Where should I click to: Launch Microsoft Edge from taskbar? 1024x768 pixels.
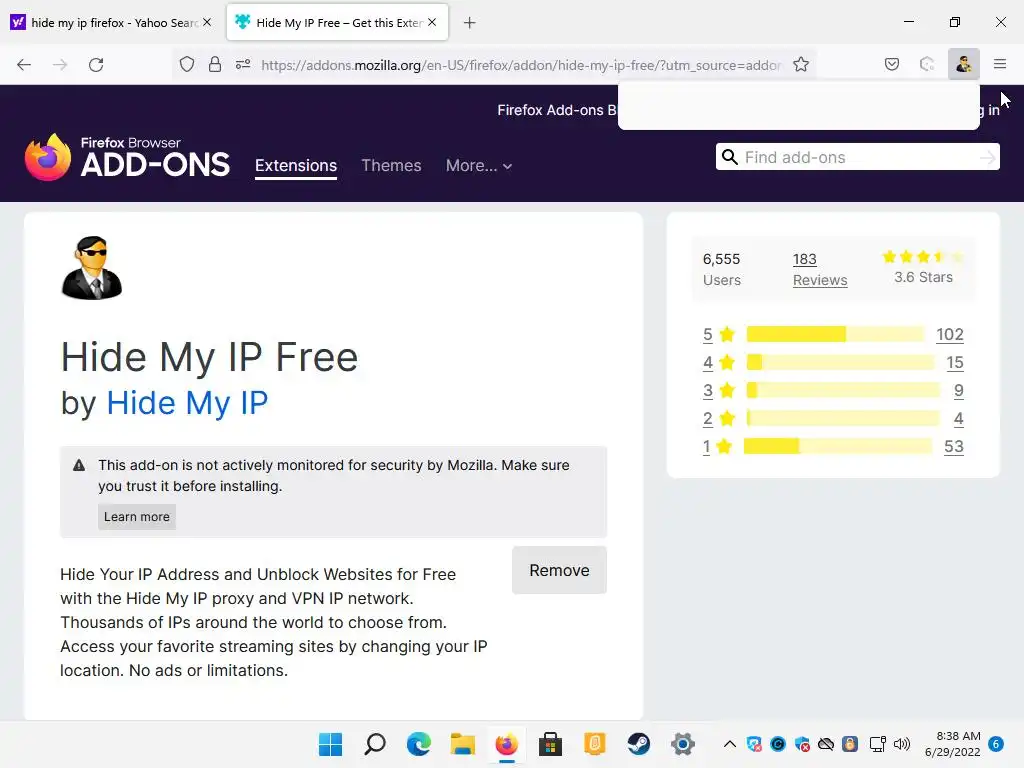tap(419, 744)
